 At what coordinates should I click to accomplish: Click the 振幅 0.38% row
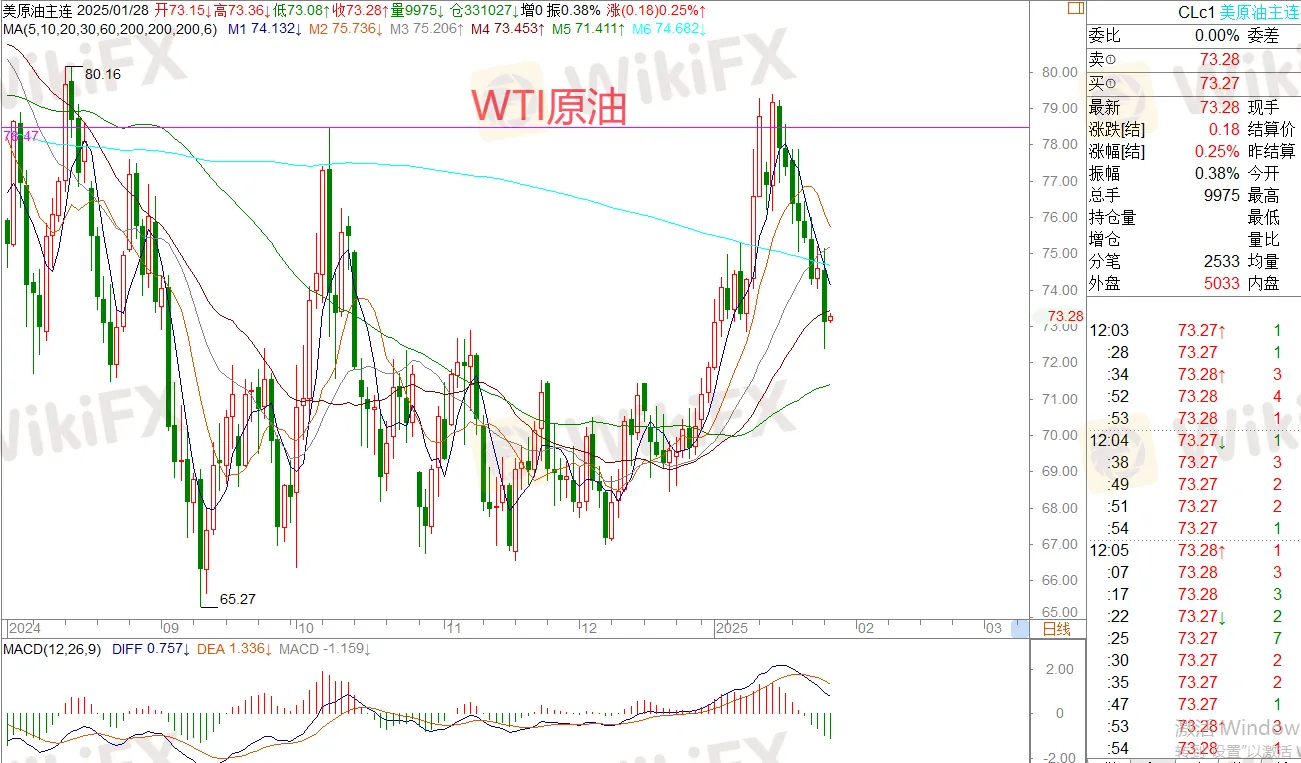coord(1165,173)
